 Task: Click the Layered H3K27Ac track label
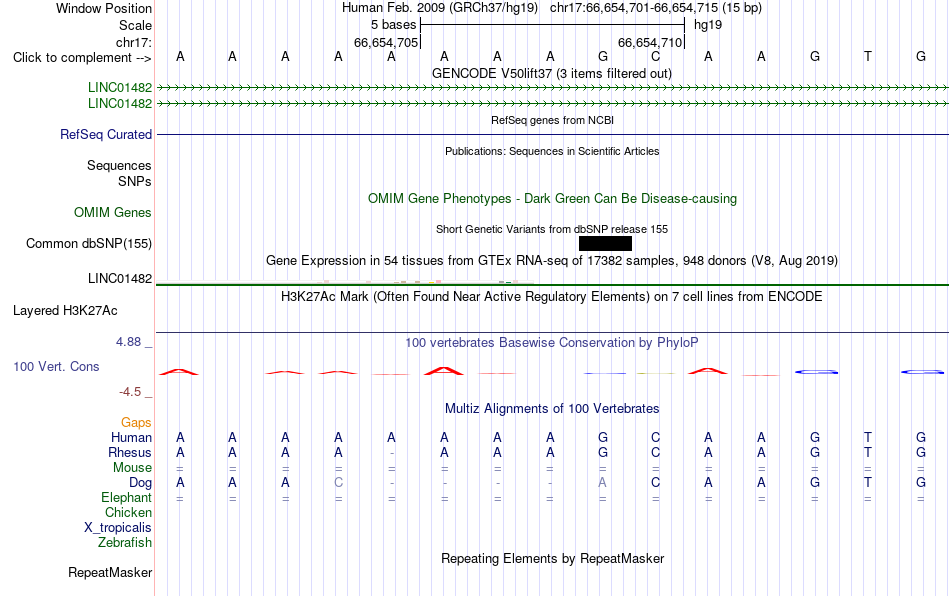[65, 311]
